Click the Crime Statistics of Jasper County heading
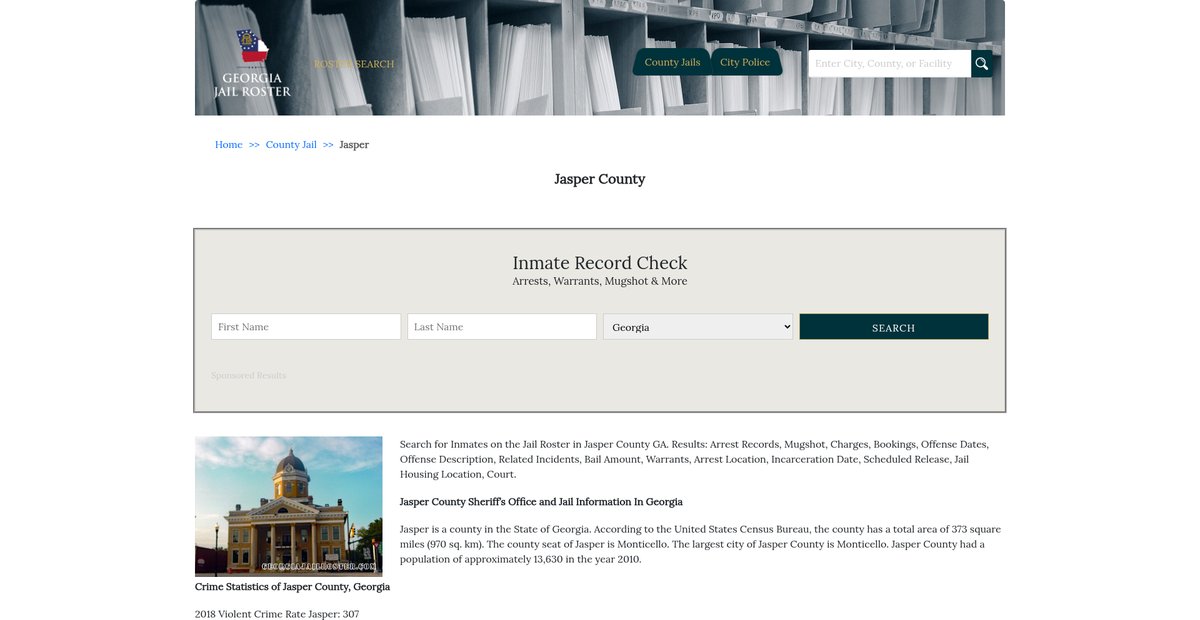This screenshot has height=620, width=1200. pos(292,587)
